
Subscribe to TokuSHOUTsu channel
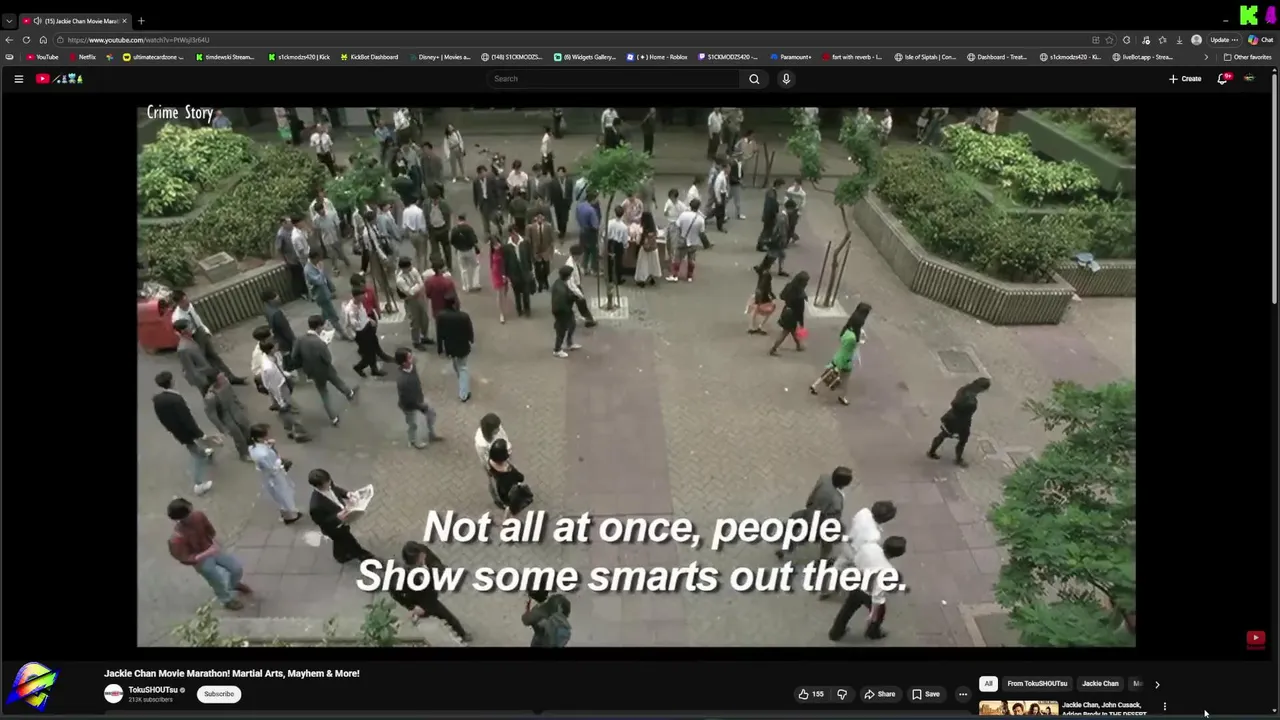(219, 694)
